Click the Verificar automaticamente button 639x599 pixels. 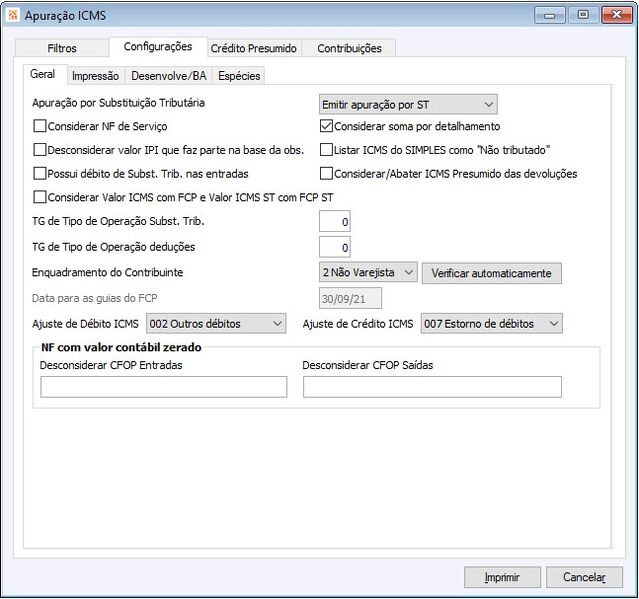pos(491,273)
